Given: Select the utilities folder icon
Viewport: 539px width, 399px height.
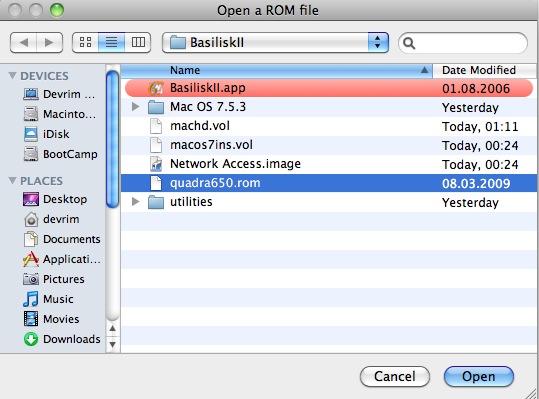Looking at the screenshot, I should [x=156, y=202].
